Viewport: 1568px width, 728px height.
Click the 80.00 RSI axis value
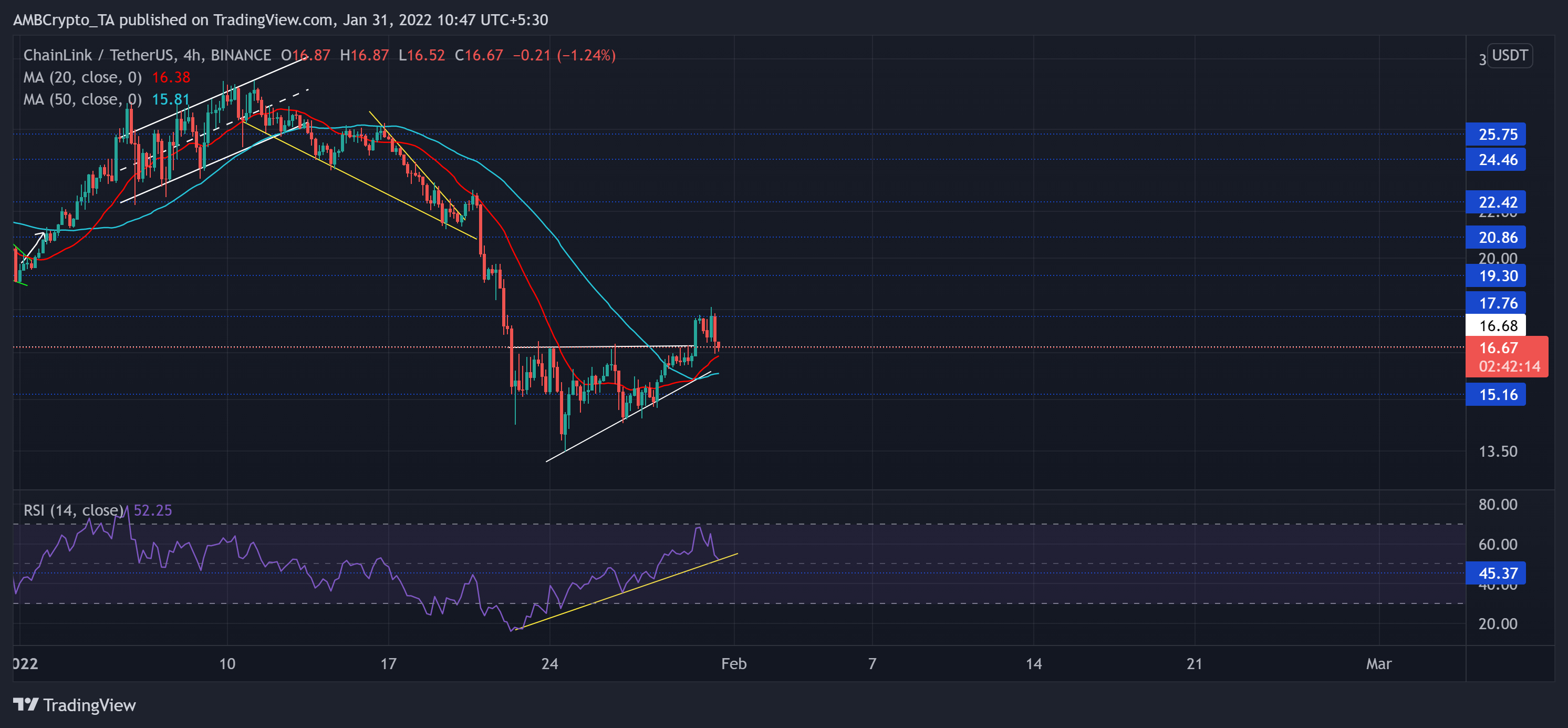1498,505
